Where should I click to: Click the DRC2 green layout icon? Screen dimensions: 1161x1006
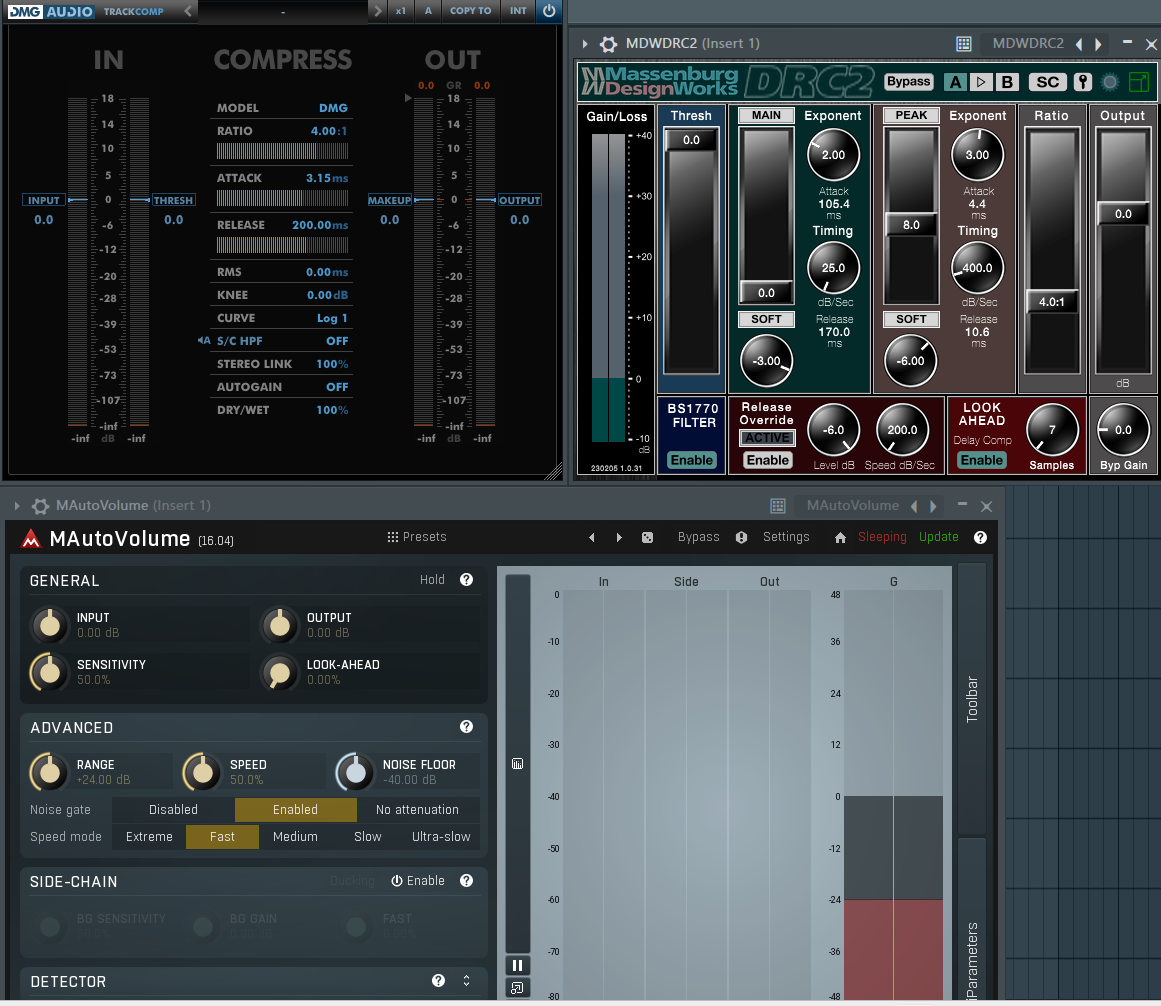pos(1139,81)
